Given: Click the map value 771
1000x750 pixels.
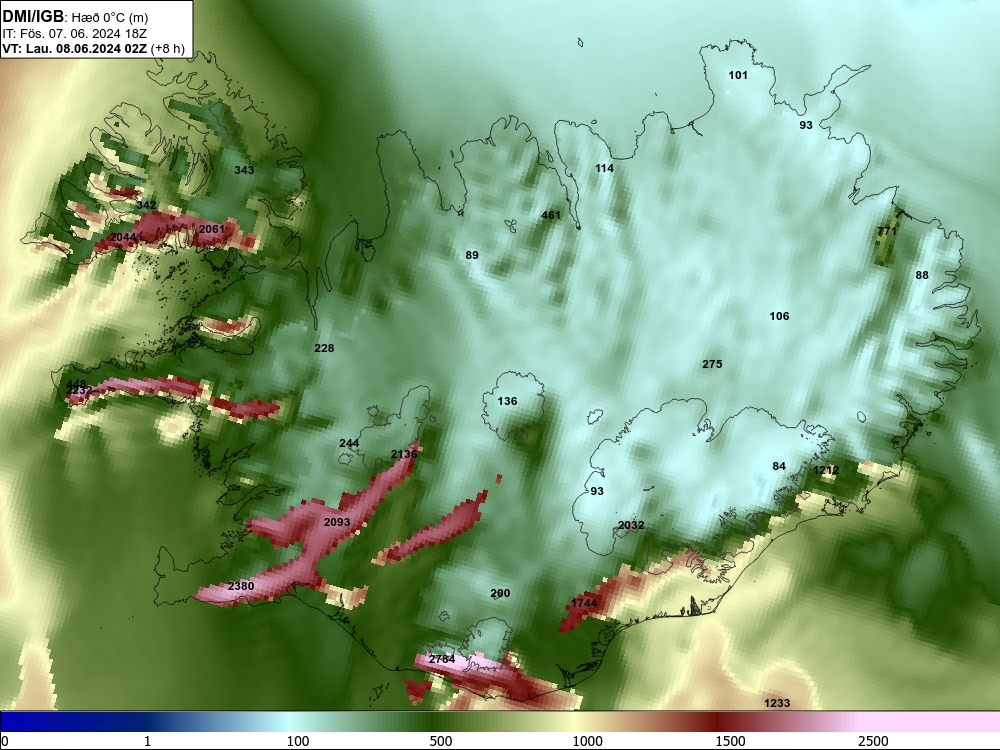Looking at the screenshot, I should click(887, 231).
